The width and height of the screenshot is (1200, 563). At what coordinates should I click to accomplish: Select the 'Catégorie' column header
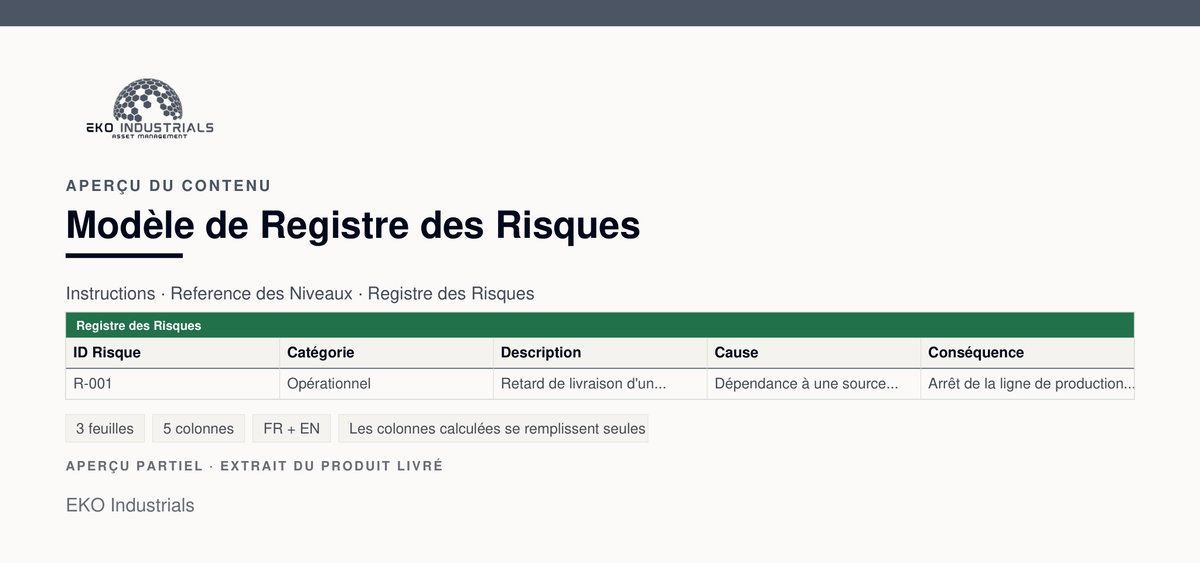[386, 353]
